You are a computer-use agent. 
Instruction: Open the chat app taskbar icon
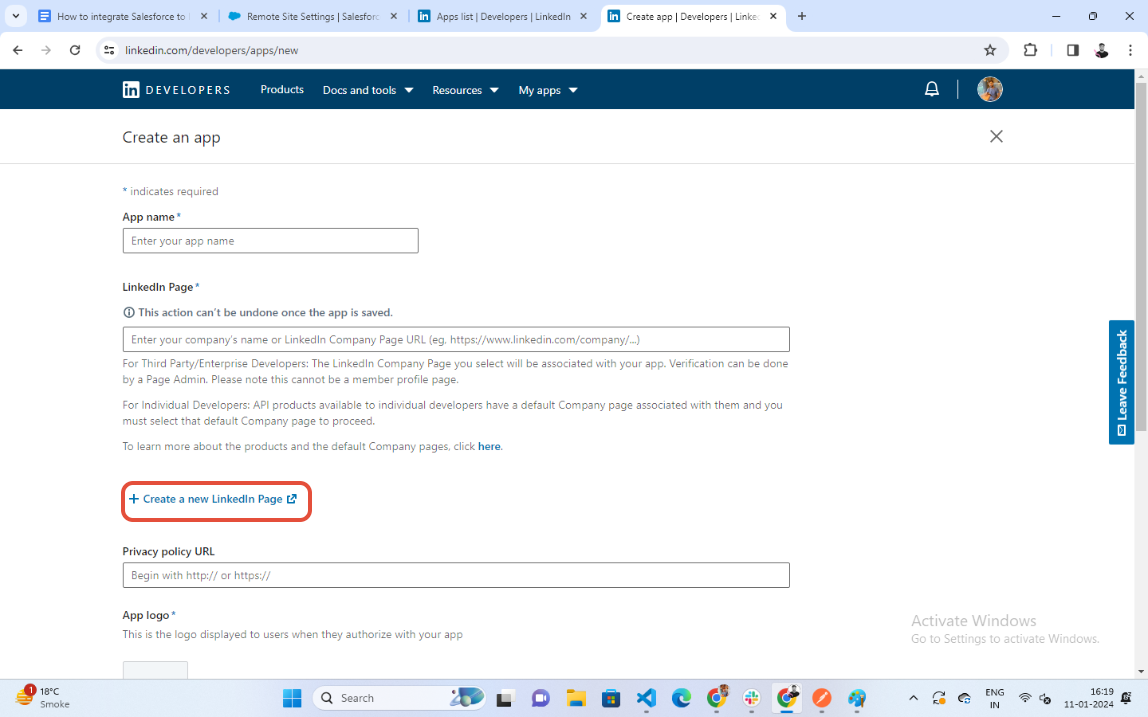tap(540, 698)
